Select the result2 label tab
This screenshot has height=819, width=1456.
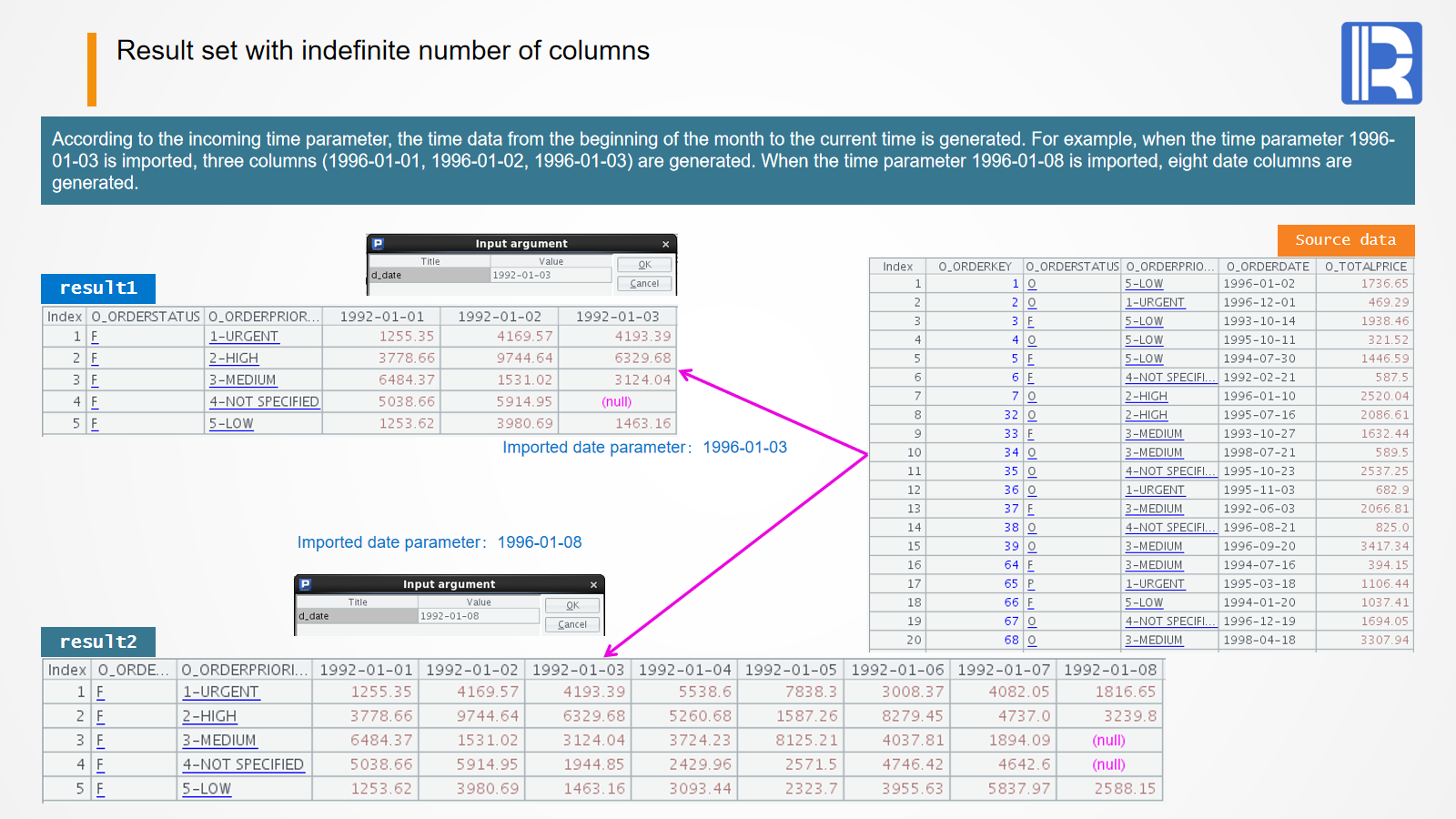click(x=98, y=642)
